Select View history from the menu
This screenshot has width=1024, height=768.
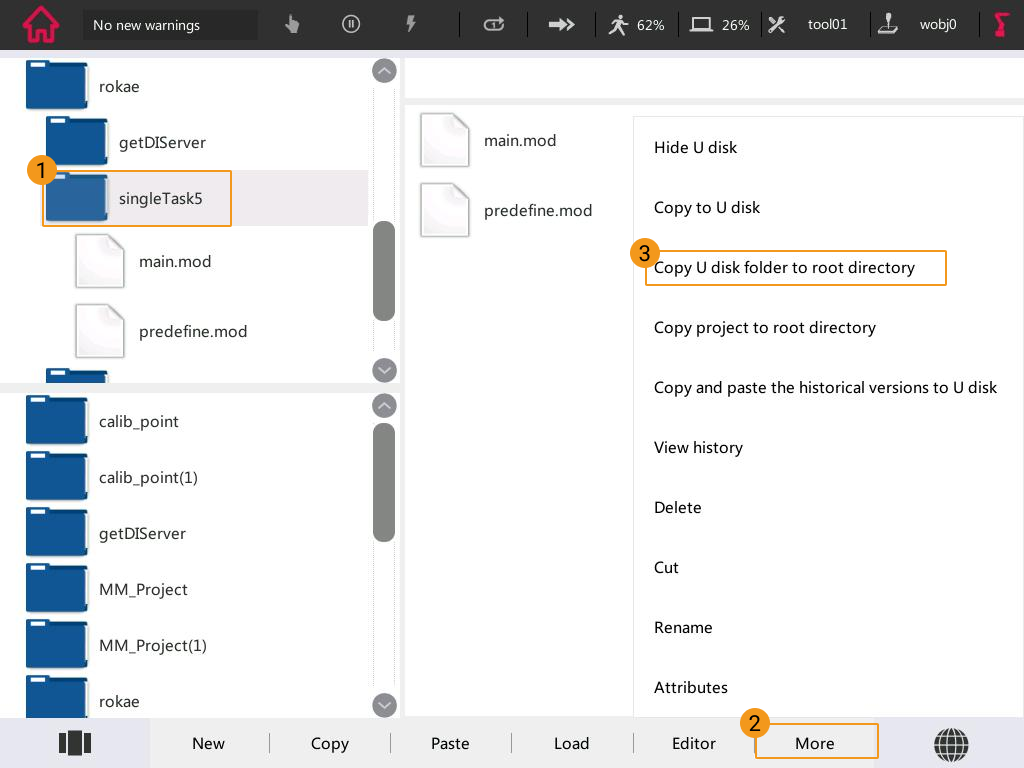click(x=698, y=448)
